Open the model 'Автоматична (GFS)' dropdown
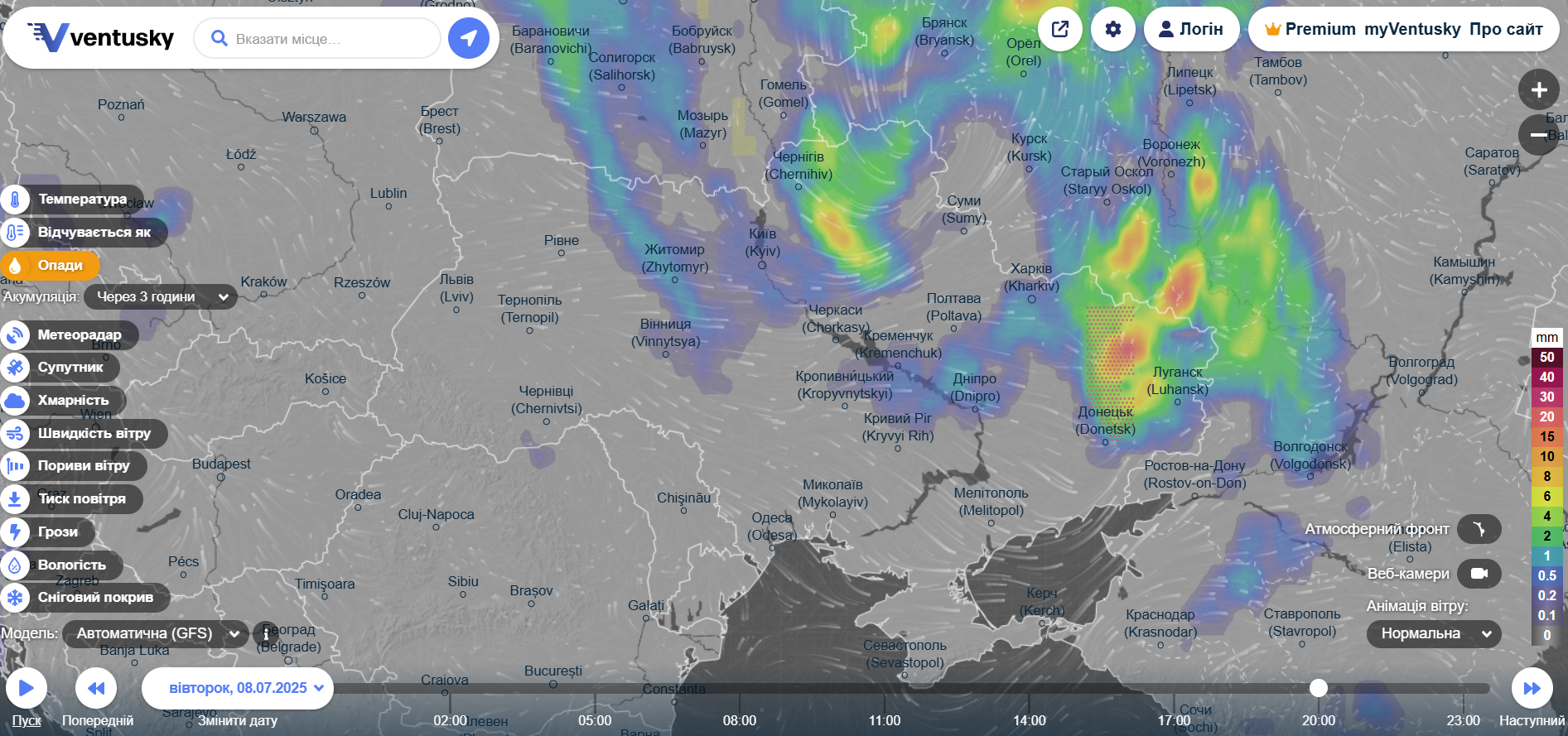The width and height of the screenshot is (1568, 736). [156, 633]
